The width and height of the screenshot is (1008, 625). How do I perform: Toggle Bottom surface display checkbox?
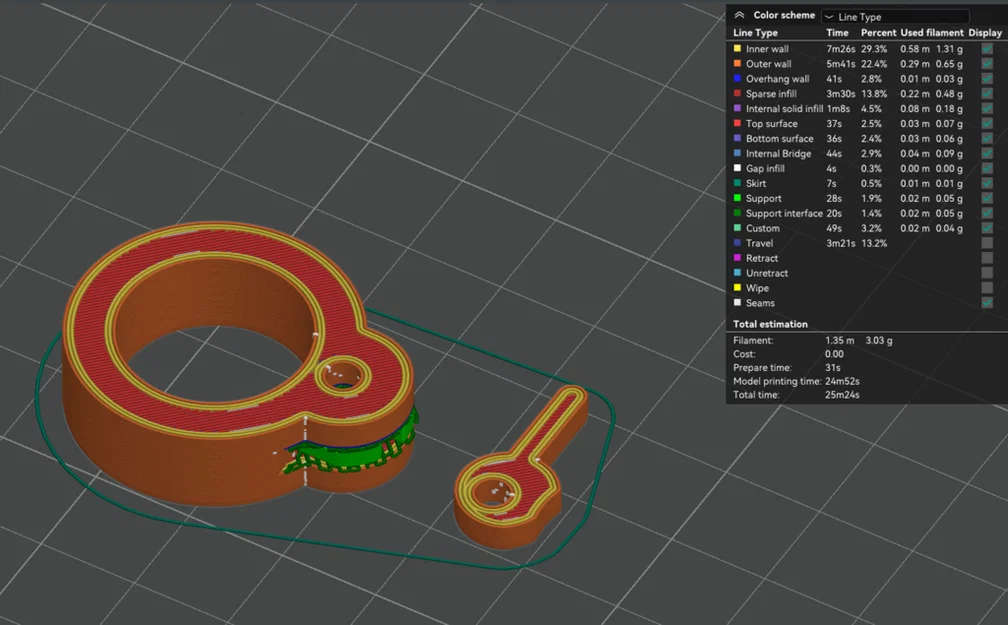point(987,138)
